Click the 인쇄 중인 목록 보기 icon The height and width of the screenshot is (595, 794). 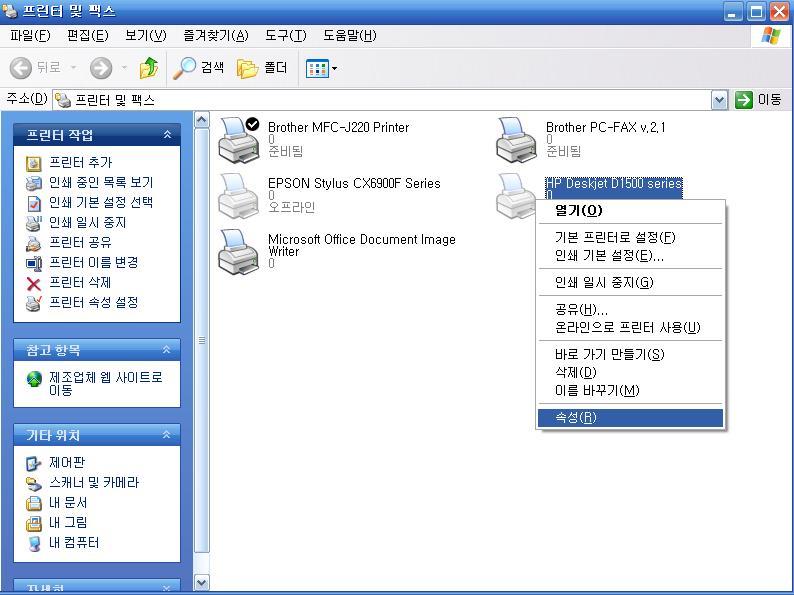click(x=33, y=183)
